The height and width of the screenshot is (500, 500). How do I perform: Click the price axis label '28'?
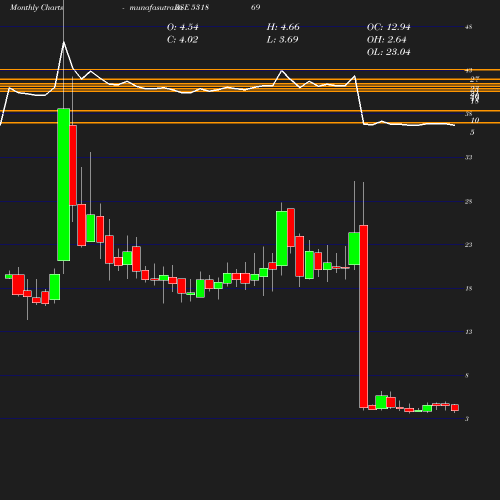point(468,201)
